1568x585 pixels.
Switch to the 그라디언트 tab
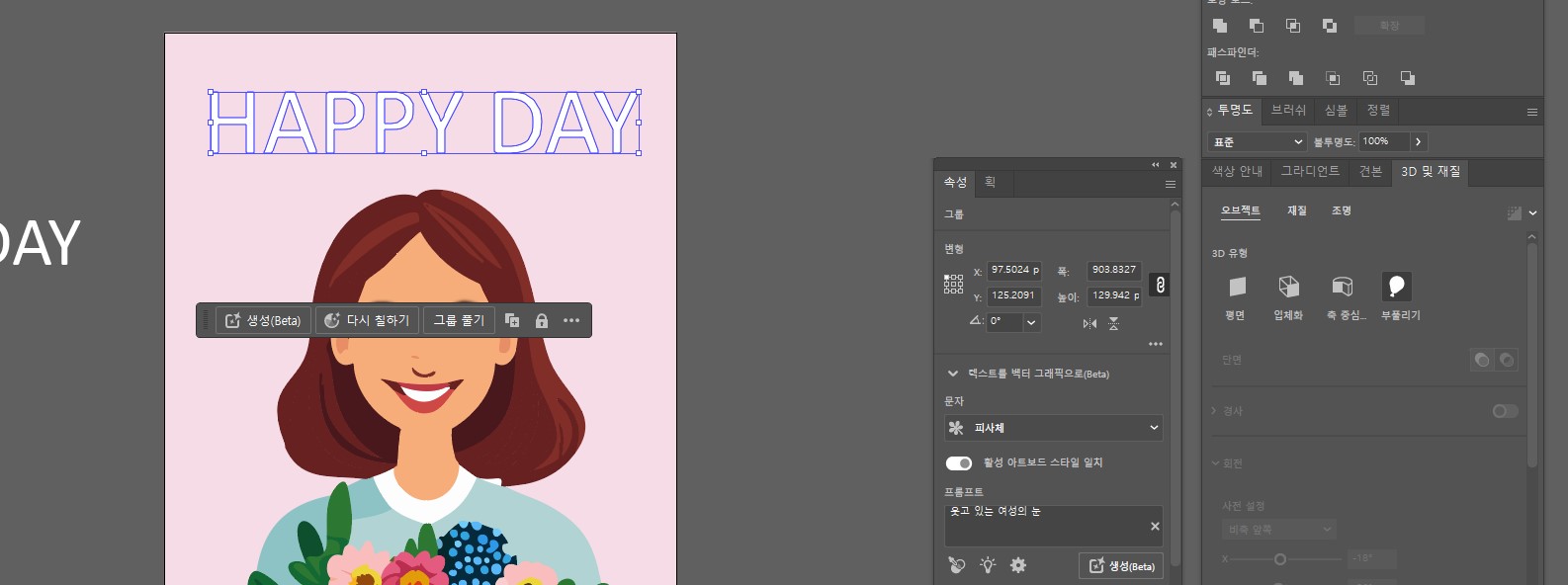click(x=1310, y=171)
